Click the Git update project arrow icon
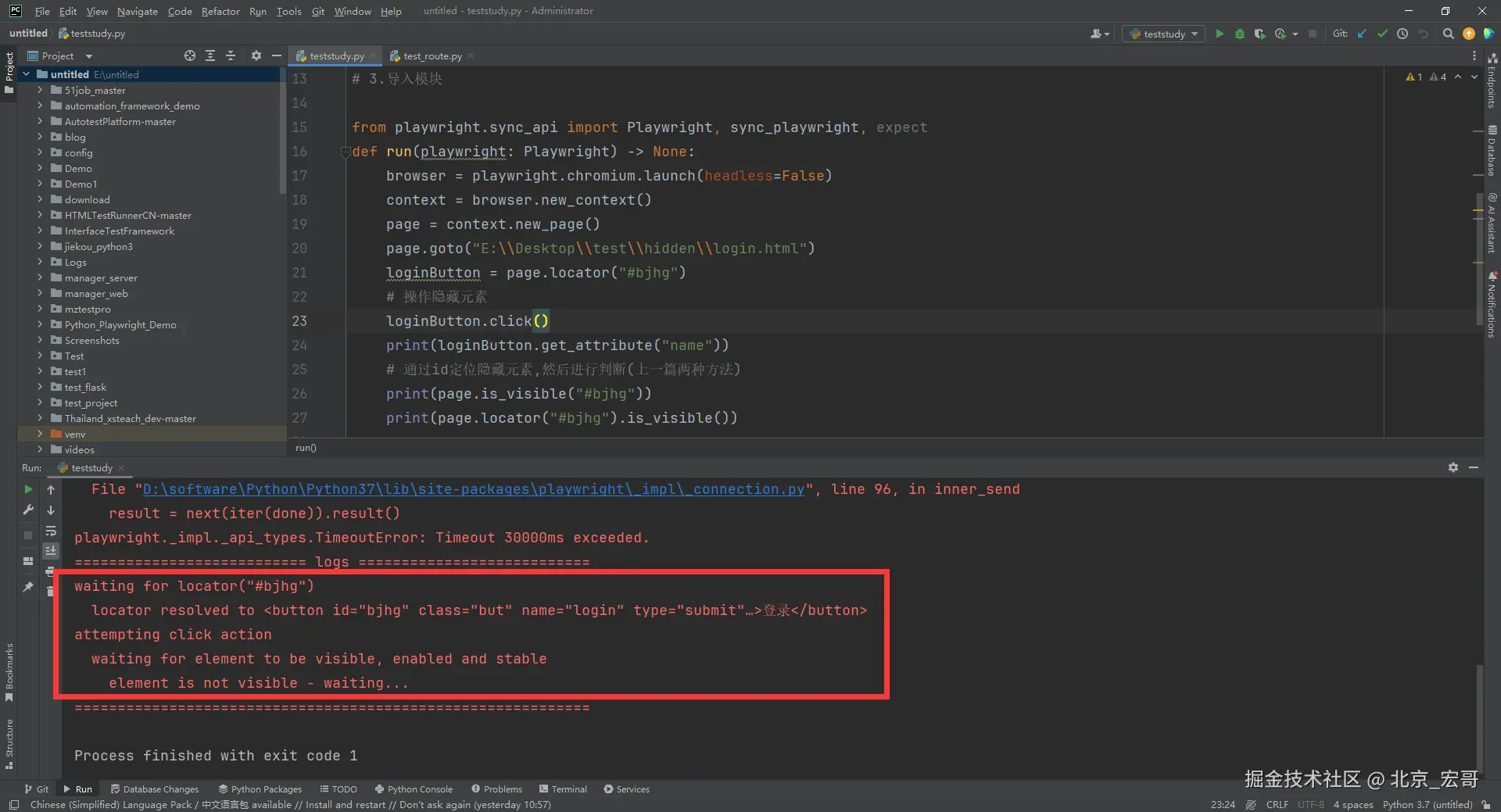The image size is (1501, 812). (1362, 34)
